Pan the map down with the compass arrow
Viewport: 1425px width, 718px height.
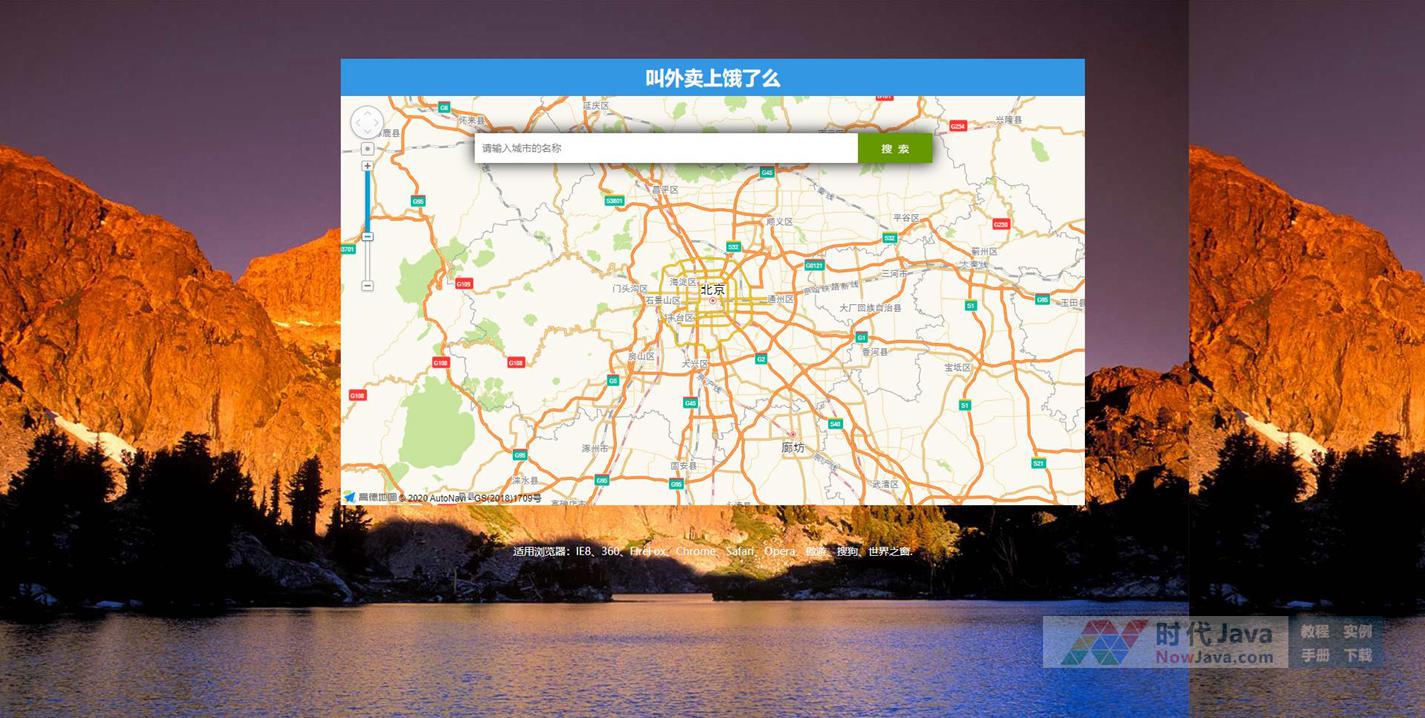click(367, 134)
